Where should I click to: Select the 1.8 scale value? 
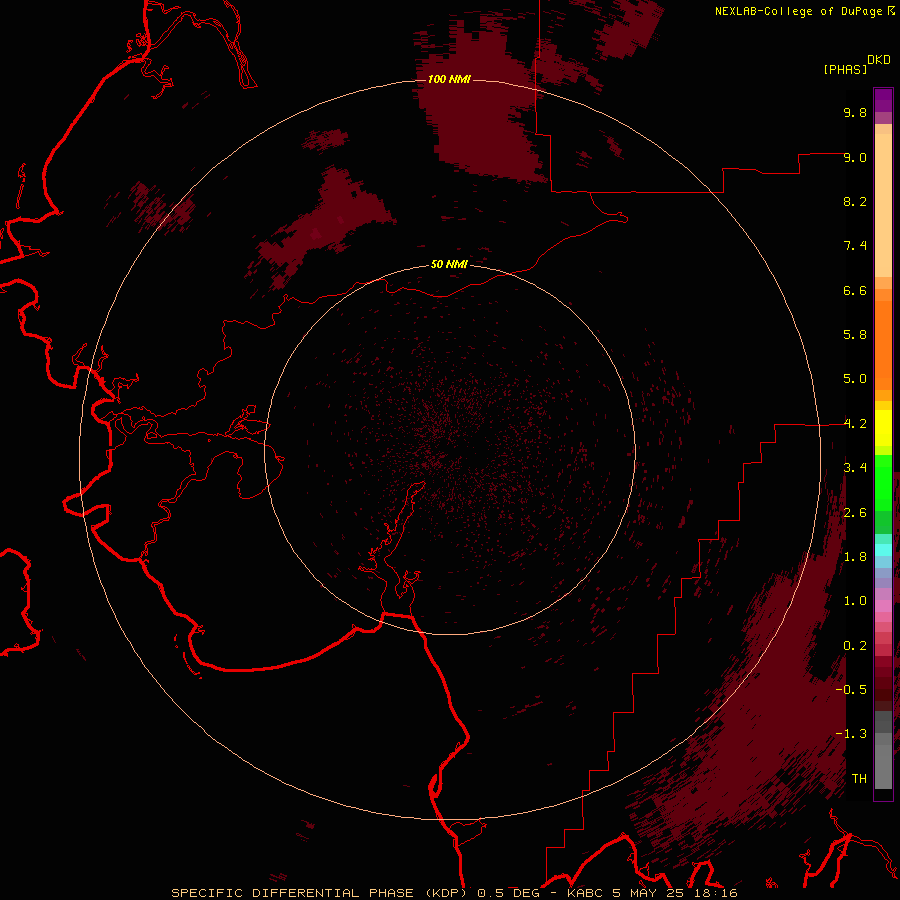855,557
